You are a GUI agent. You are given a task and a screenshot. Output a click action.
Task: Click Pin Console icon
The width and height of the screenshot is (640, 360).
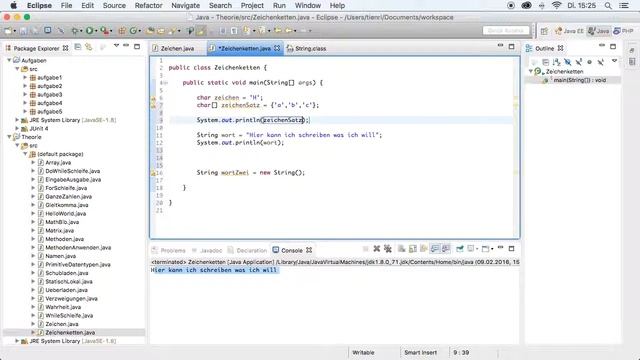pyautogui.click(x=460, y=249)
